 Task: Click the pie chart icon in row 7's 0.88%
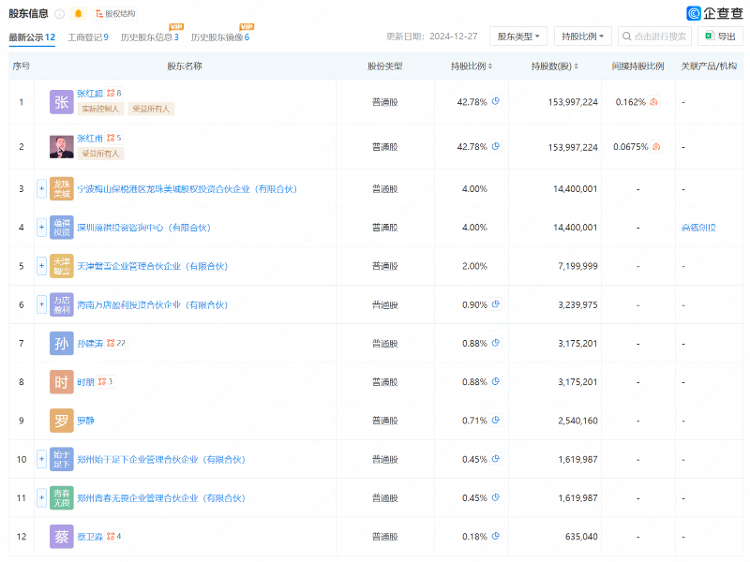click(496, 343)
